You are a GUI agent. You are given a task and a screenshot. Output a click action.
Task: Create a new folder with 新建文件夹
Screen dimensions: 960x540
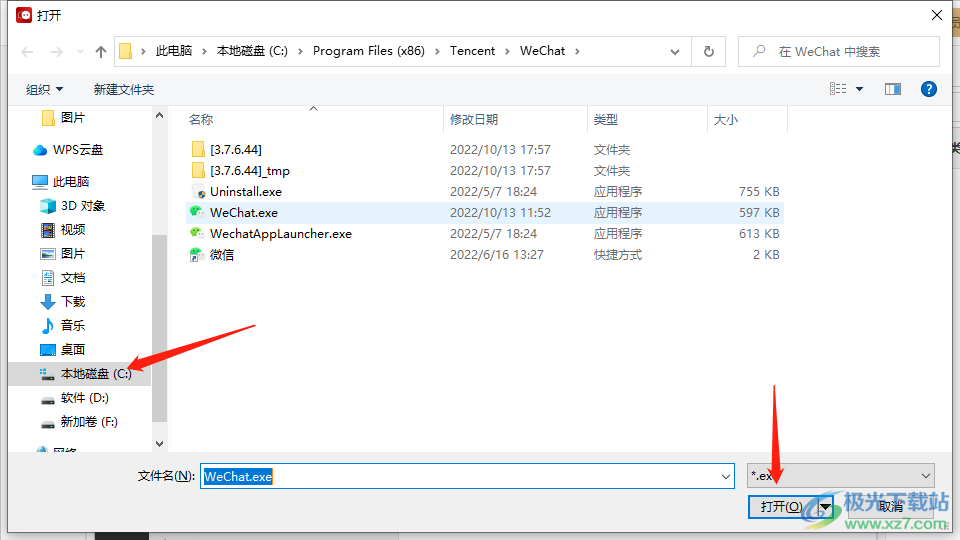tap(124, 89)
